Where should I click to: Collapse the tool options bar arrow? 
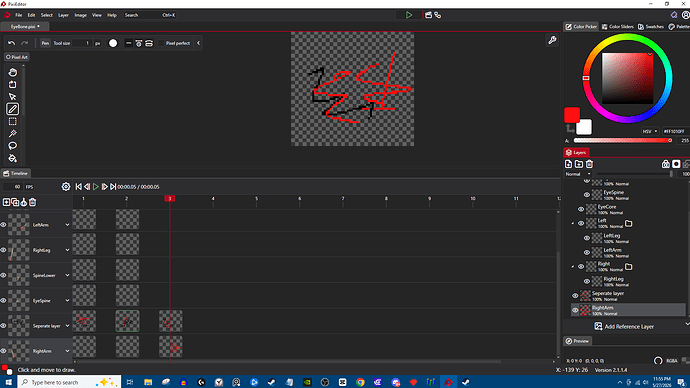click(198, 43)
